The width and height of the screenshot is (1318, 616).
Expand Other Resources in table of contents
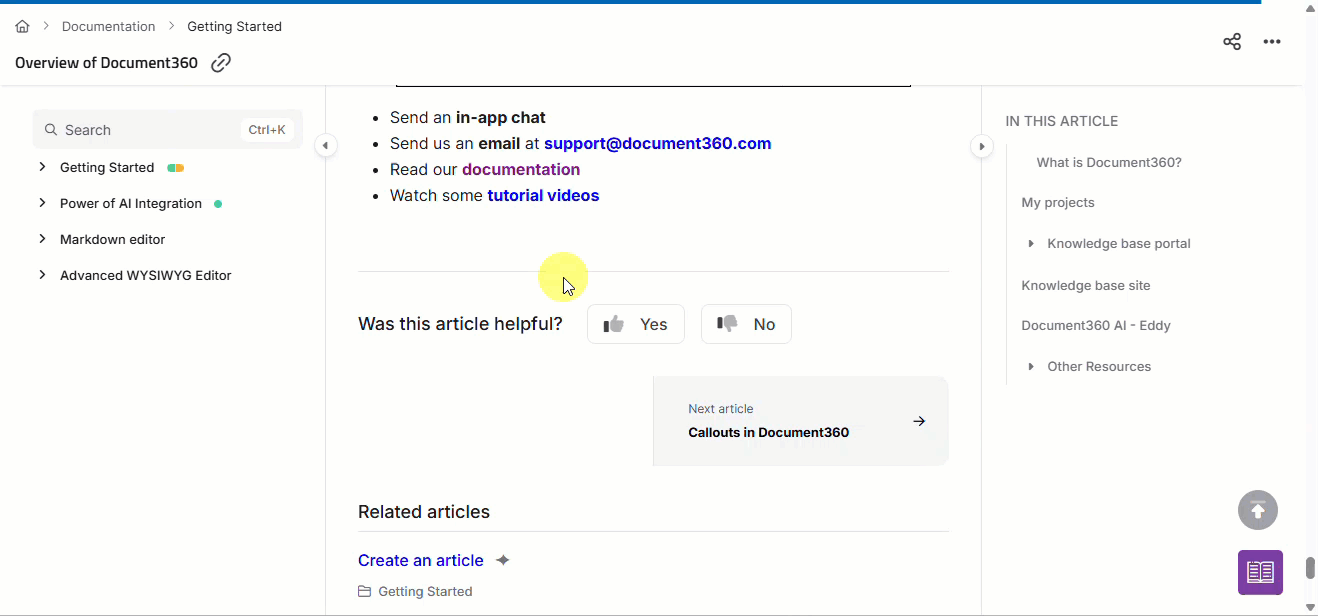click(x=1031, y=367)
